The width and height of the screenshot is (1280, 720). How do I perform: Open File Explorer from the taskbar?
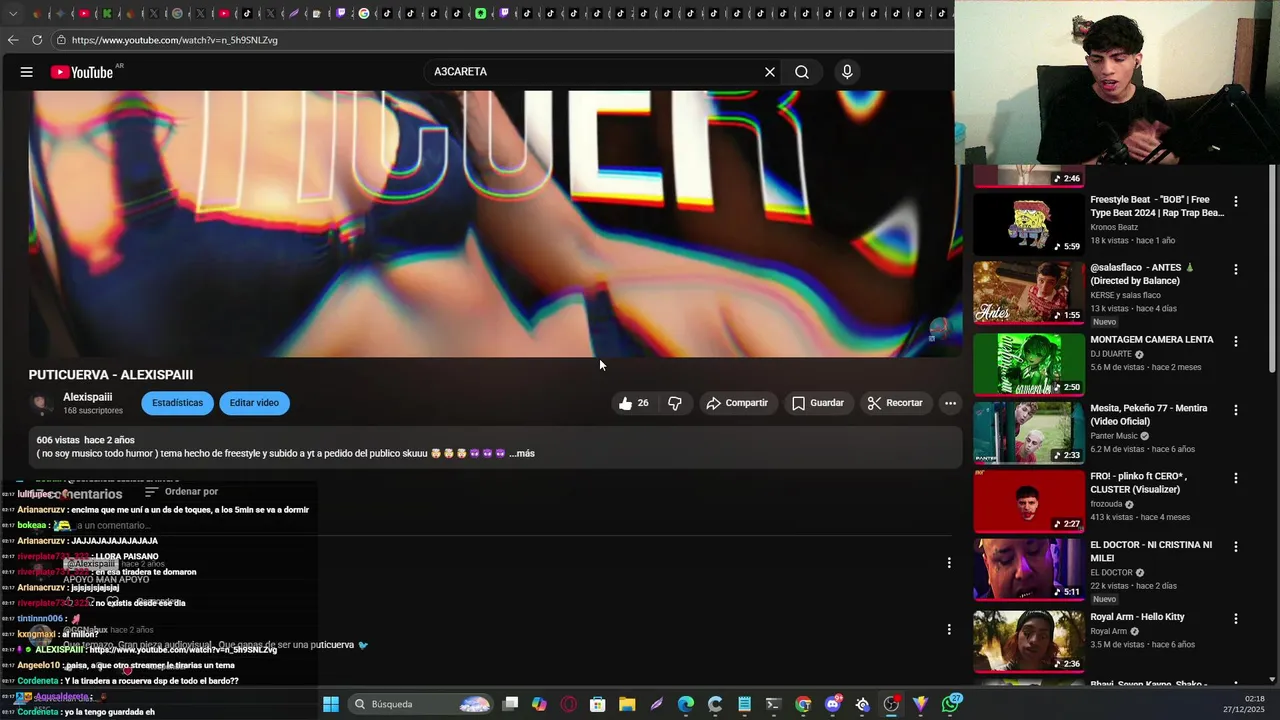click(x=627, y=704)
